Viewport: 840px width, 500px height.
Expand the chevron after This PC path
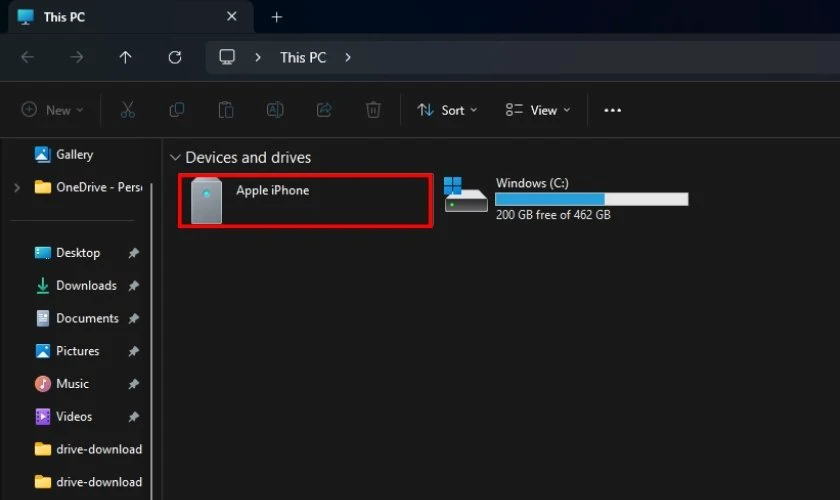coord(348,57)
